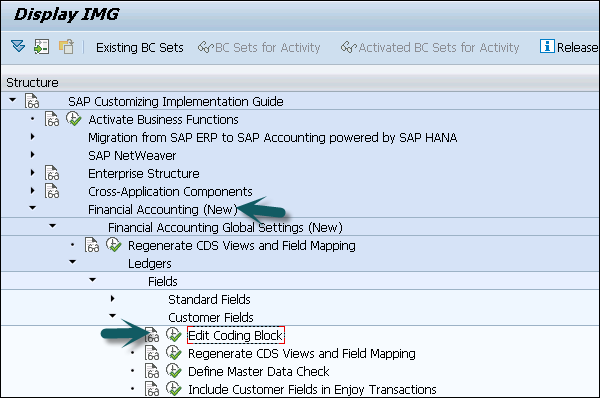Collapse the Financial Accounting (New) node
The width and height of the screenshot is (600, 398).
(33, 208)
